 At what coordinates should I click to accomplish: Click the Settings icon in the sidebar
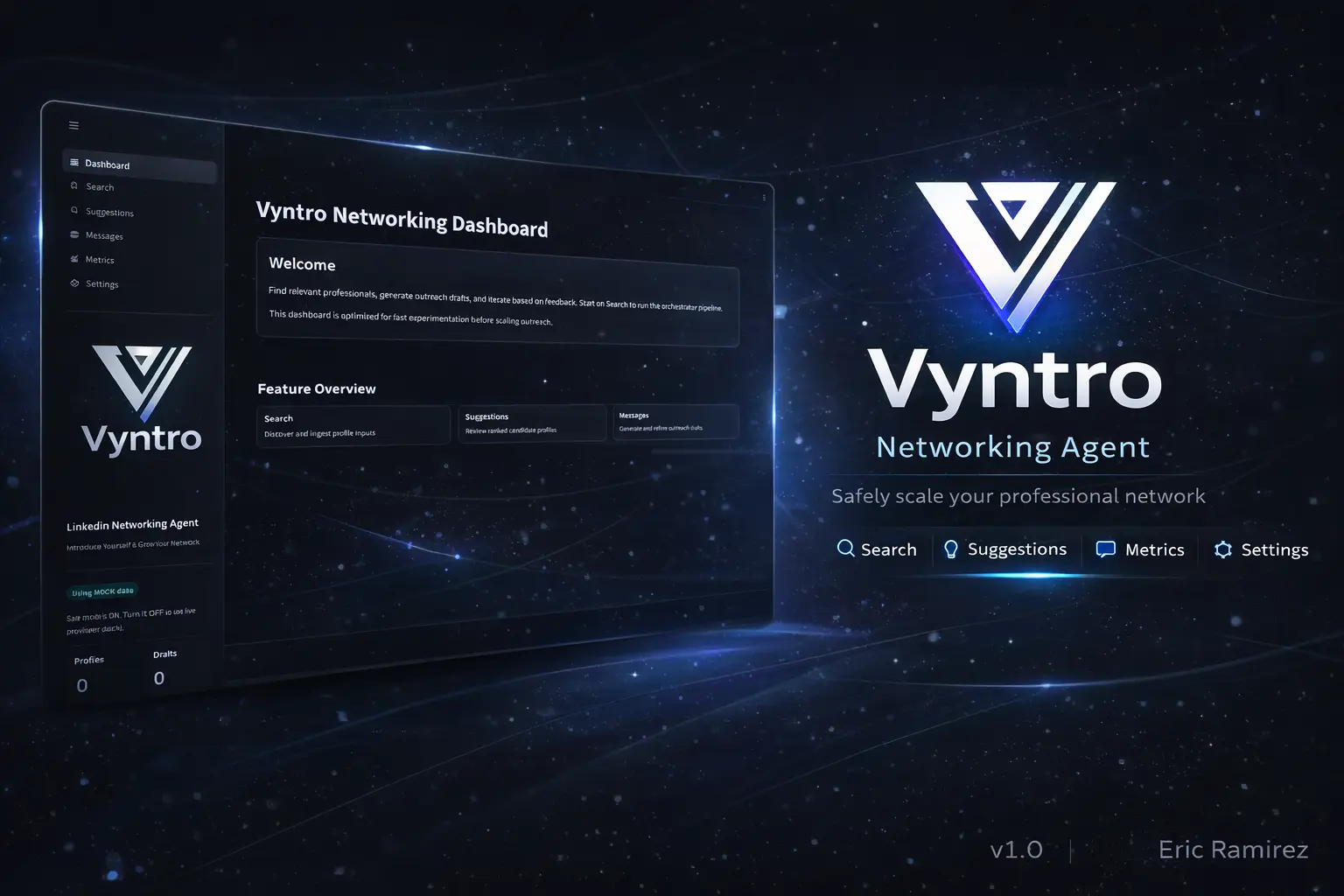75,283
